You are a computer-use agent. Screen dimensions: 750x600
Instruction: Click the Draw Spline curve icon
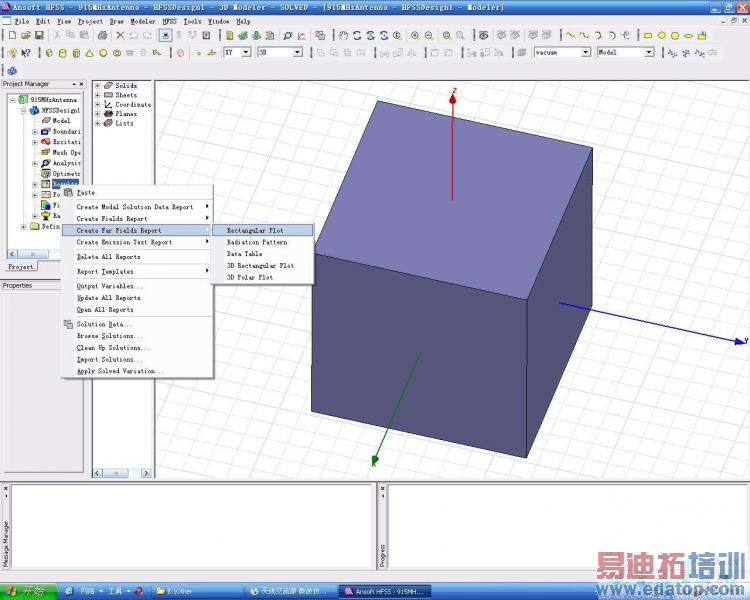pos(584,35)
